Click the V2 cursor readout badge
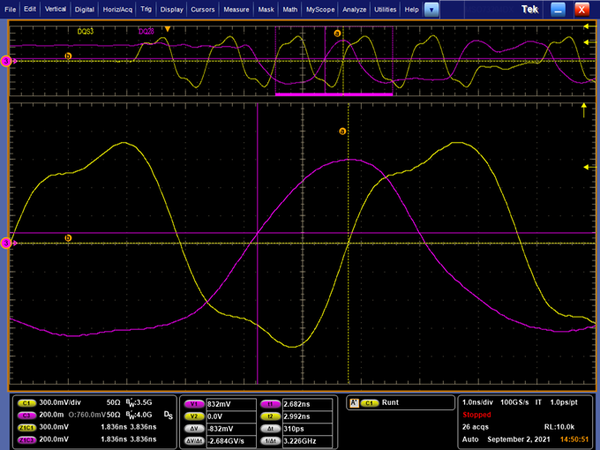Viewport: 600px width, 450px height. click(x=194, y=414)
